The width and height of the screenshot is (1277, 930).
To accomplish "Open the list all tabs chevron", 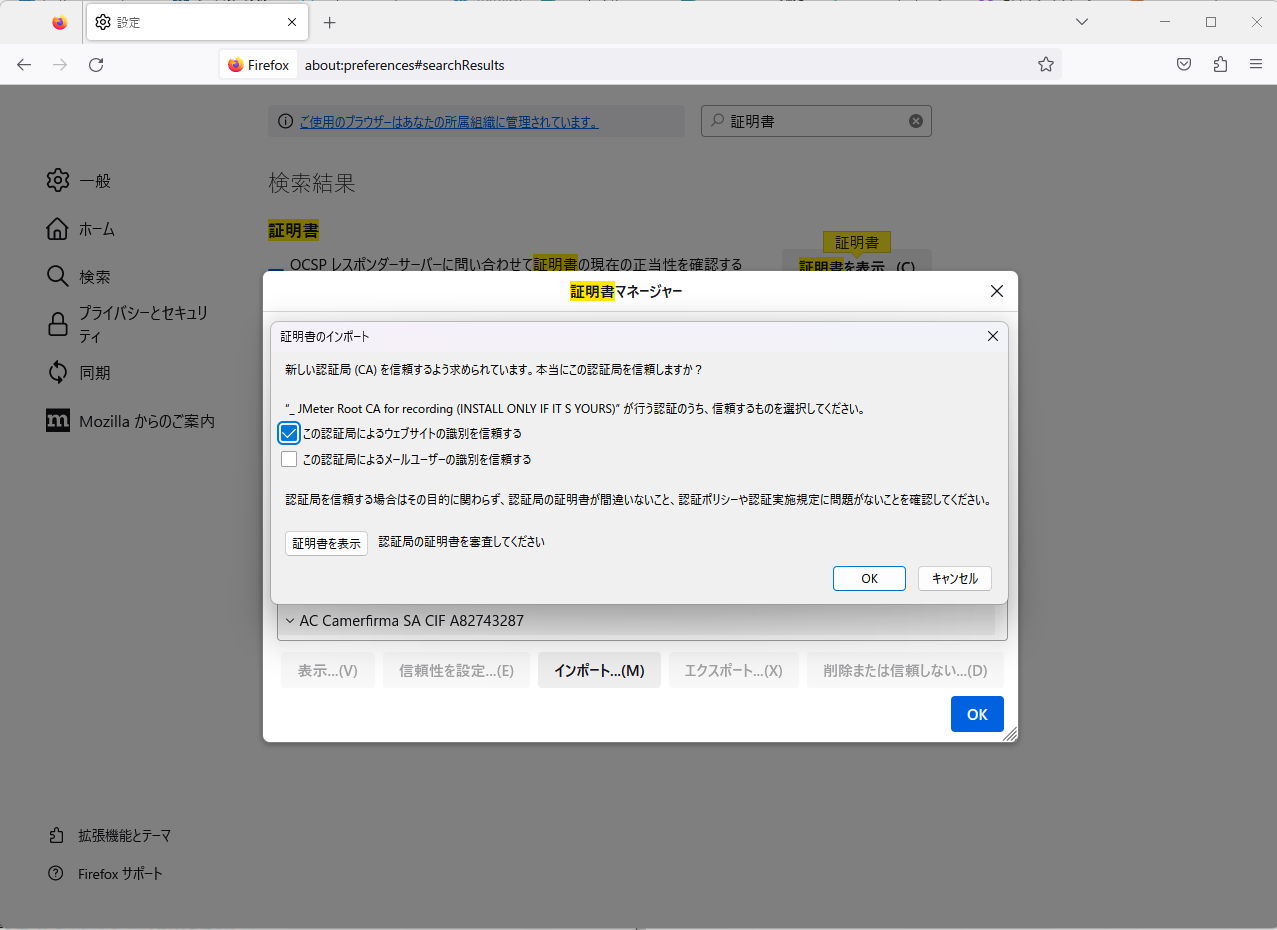I will coord(1082,22).
